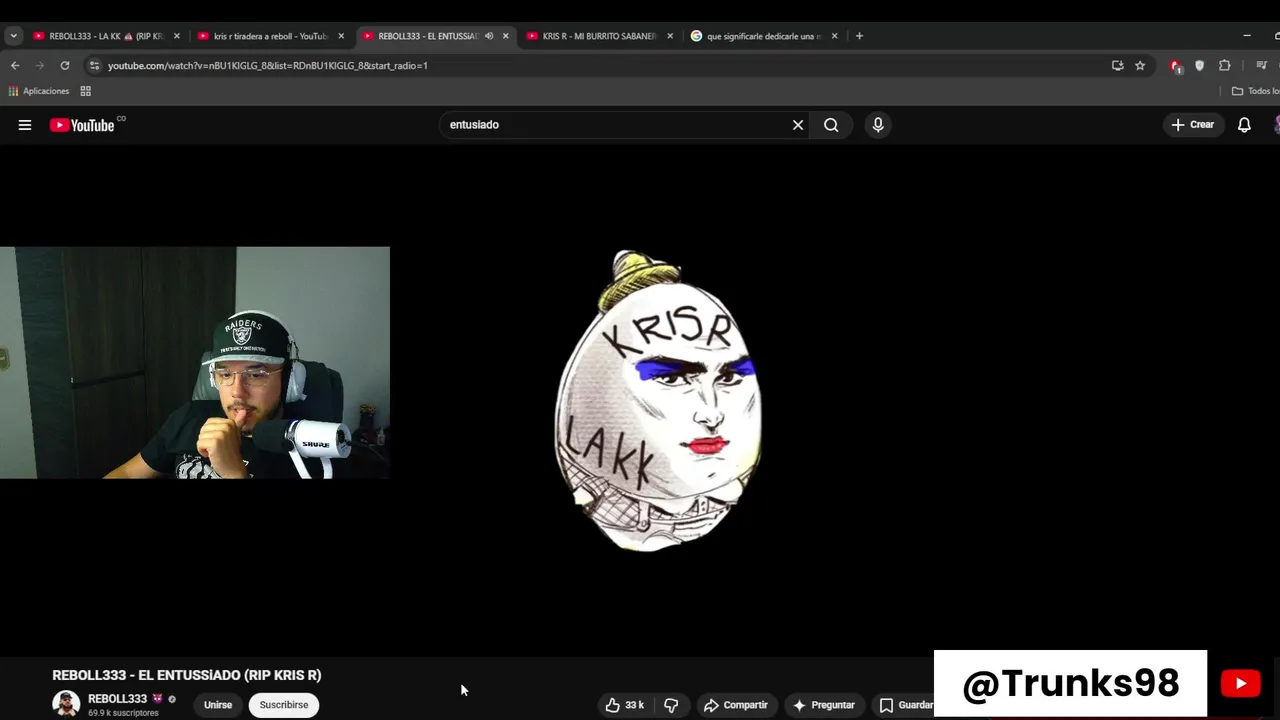This screenshot has height=720, width=1280.
Task: Open a new browser tab
Action: click(x=859, y=36)
